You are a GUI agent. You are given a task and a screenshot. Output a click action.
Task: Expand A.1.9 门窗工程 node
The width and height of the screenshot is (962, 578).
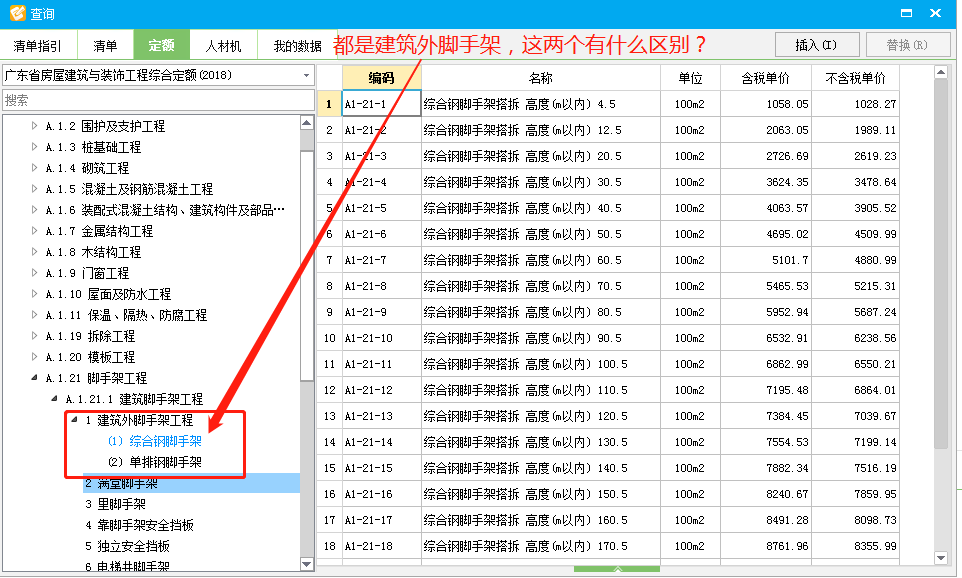click(34, 272)
